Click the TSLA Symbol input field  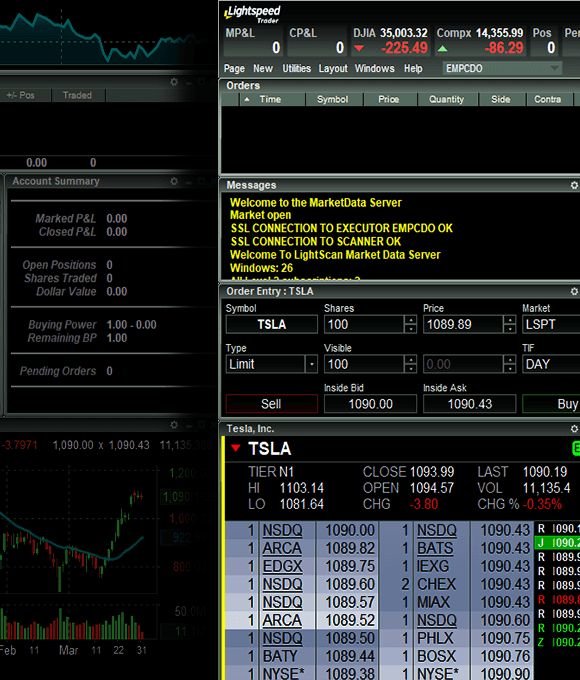pyautogui.click(x=272, y=324)
